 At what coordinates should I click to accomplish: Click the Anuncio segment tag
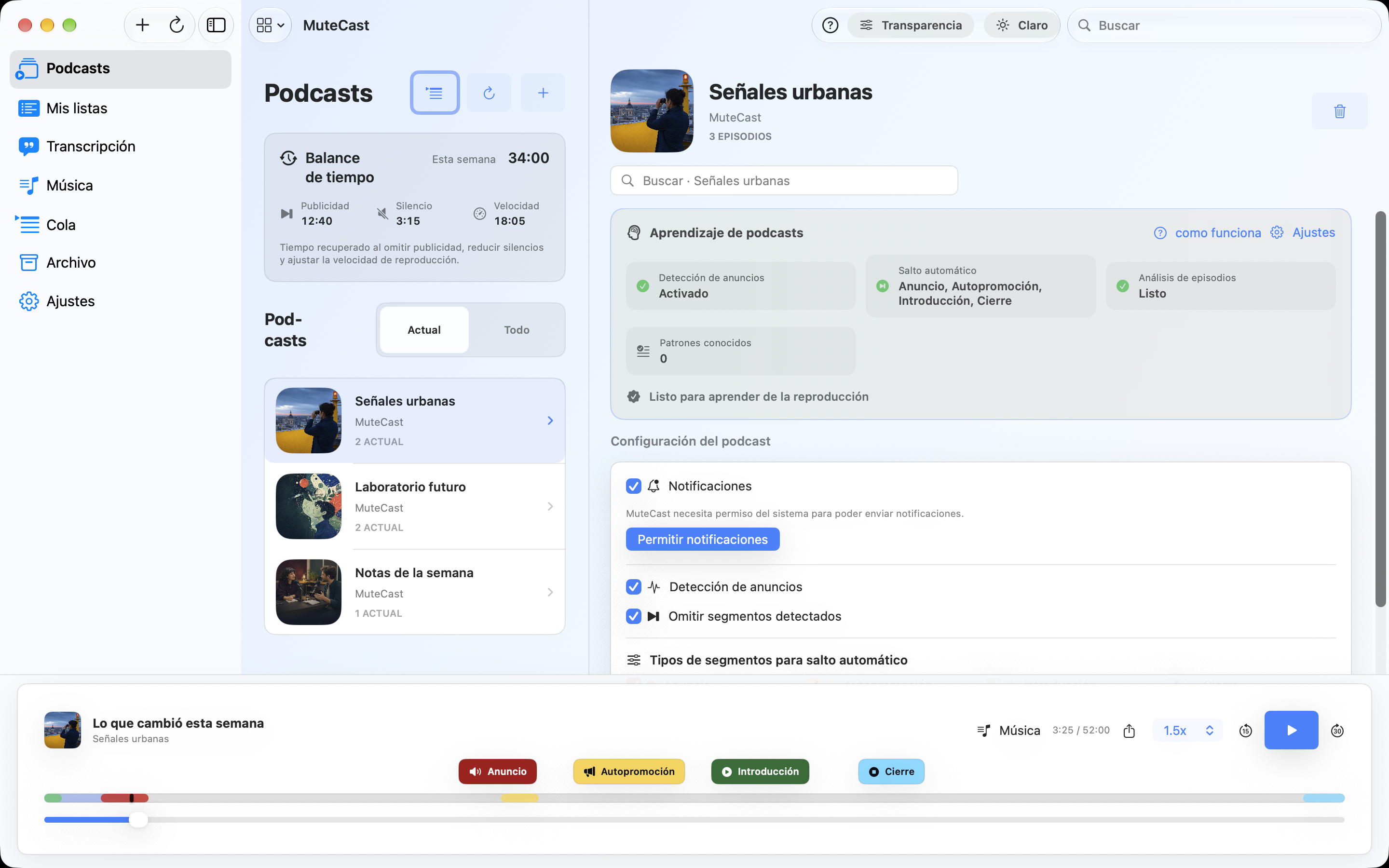coord(497,772)
